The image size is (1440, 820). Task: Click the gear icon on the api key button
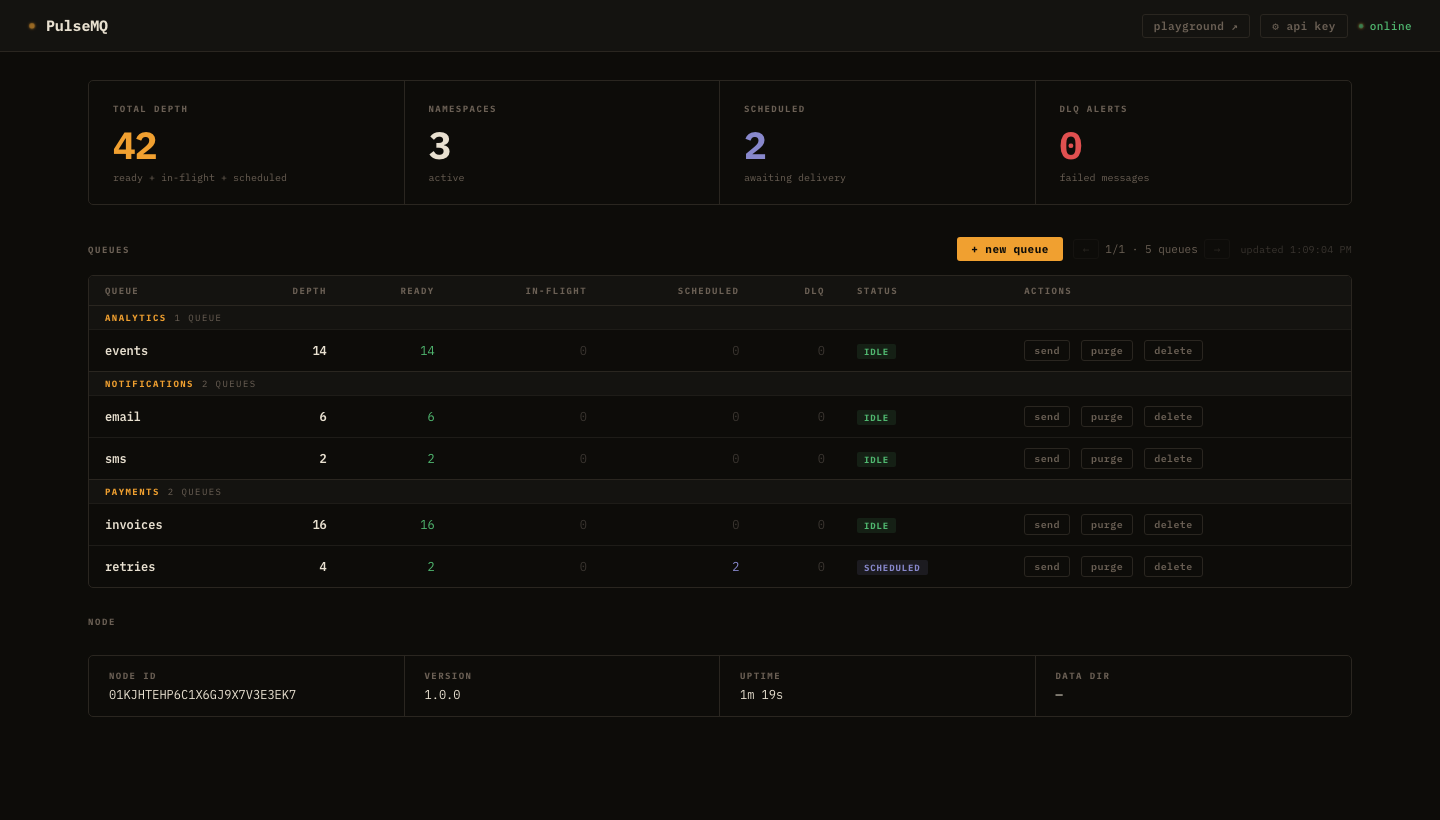tap(1276, 26)
